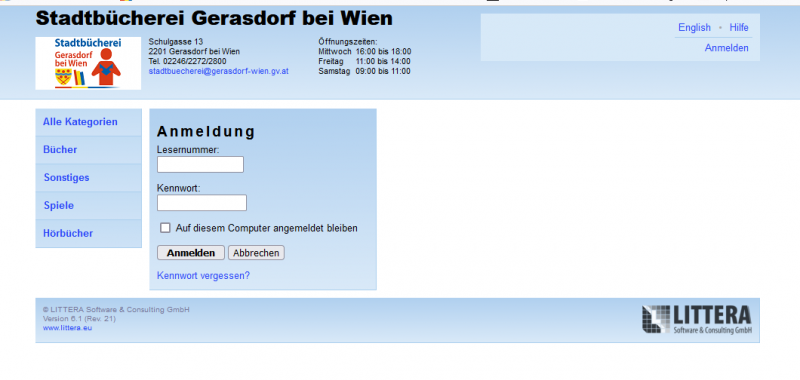
Task: Tick 'Auf diesem Computer angemeldet bleiben' checkbox
Action: pyautogui.click(x=165, y=228)
